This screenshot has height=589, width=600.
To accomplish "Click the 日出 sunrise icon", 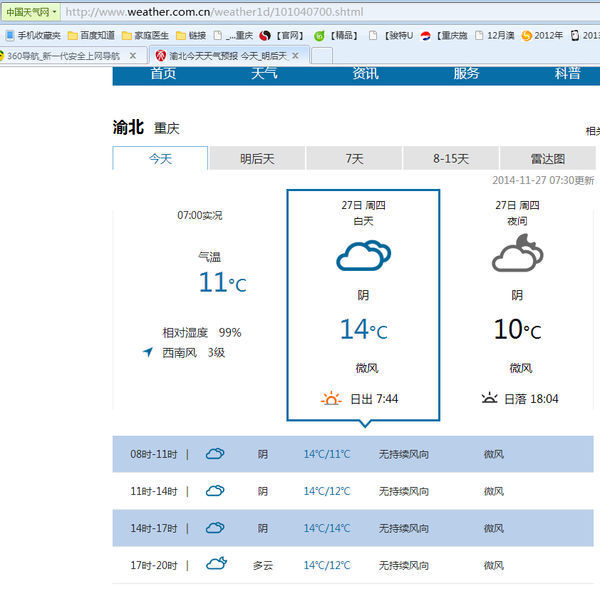I will [x=331, y=398].
